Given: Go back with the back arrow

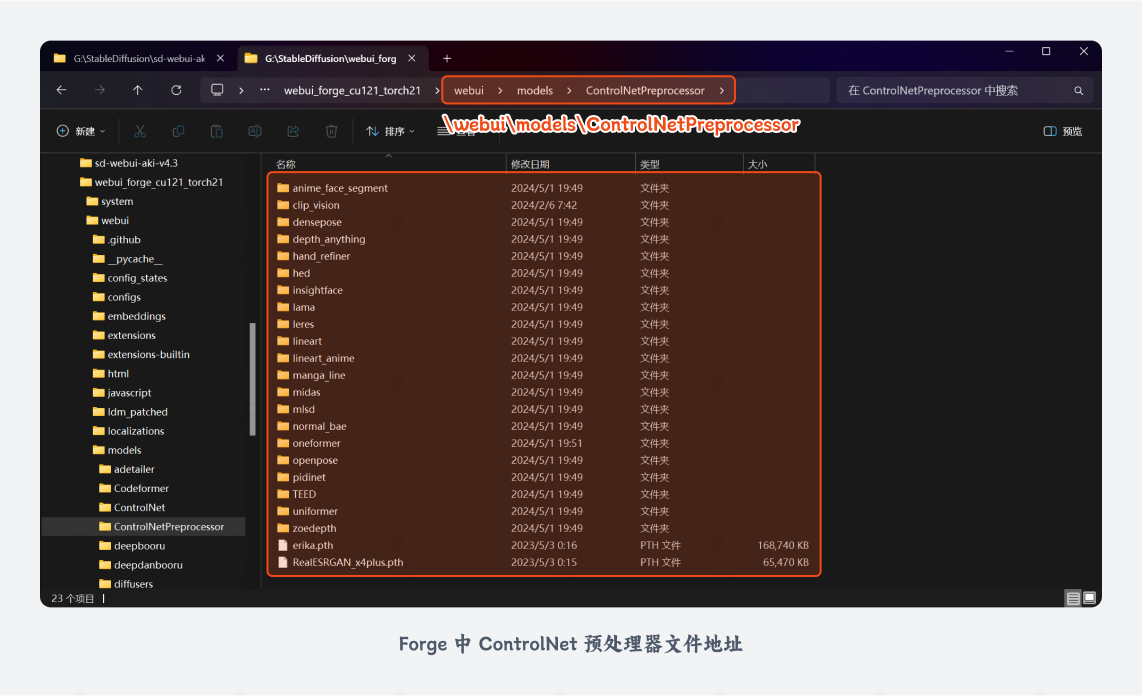Looking at the screenshot, I should [61, 90].
